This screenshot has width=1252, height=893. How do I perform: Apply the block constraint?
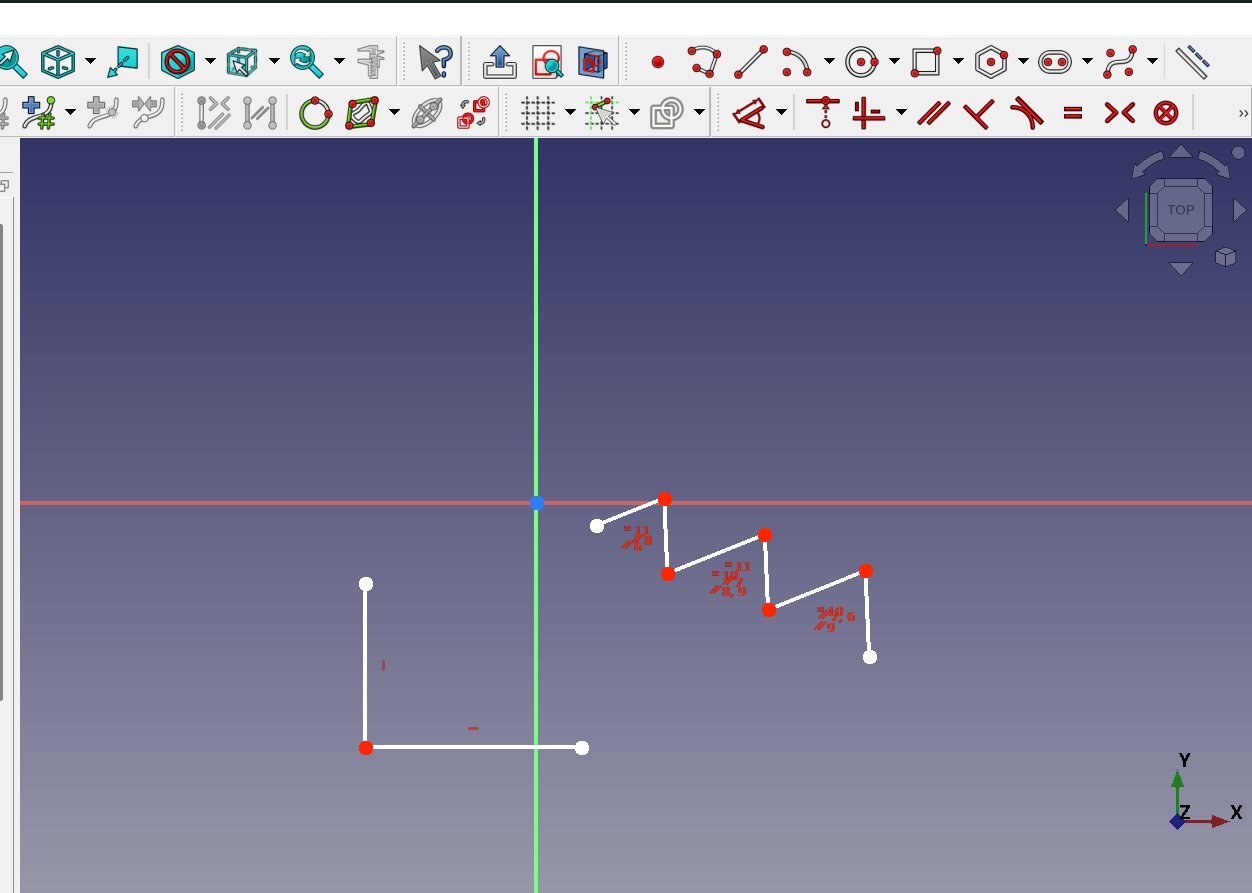pyautogui.click(x=1166, y=113)
